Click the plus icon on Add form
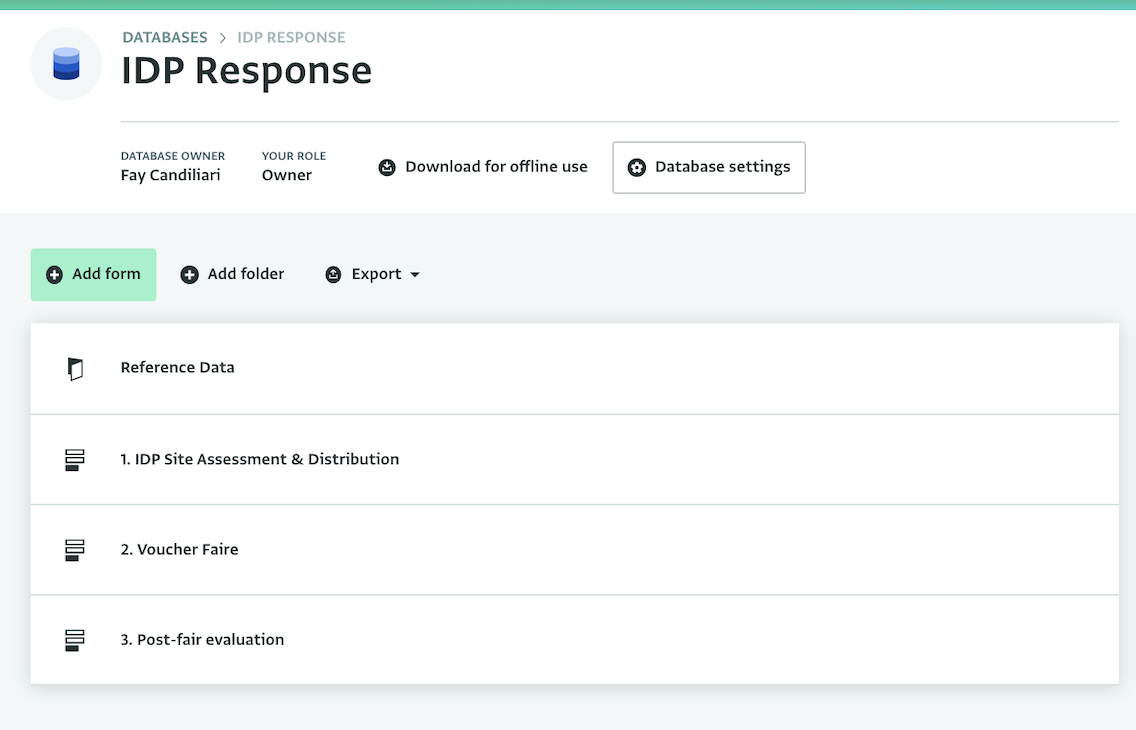This screenshot has width=1136, height=730. [x=54, y=274]
